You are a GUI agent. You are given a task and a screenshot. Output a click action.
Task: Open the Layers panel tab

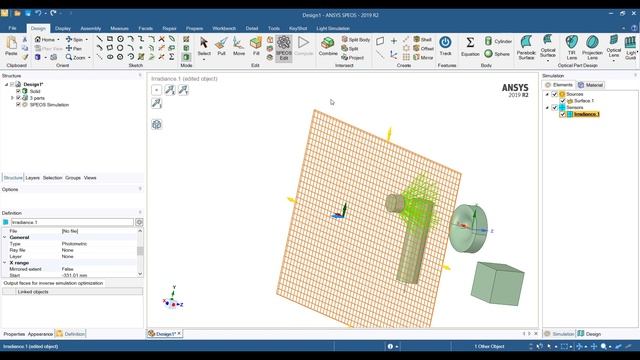click(x=33, y=178)
